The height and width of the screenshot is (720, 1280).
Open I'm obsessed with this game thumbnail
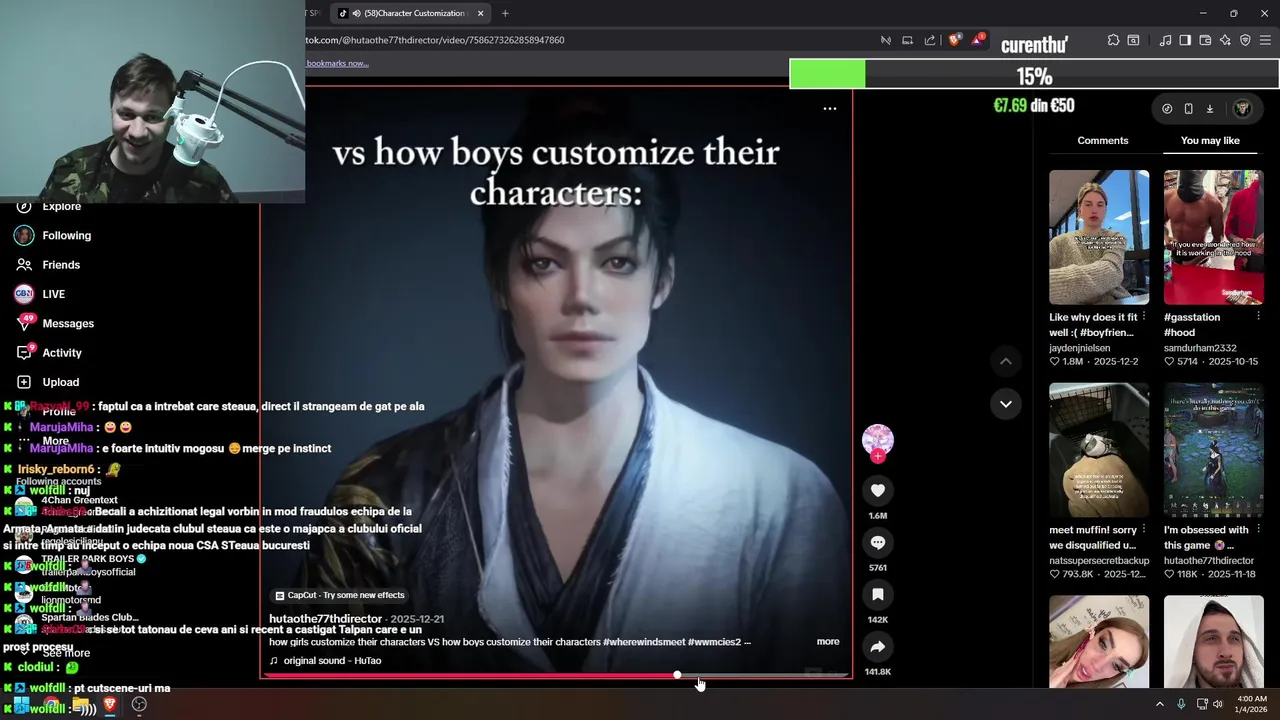pyautogui.click(x=1213, y=450)
